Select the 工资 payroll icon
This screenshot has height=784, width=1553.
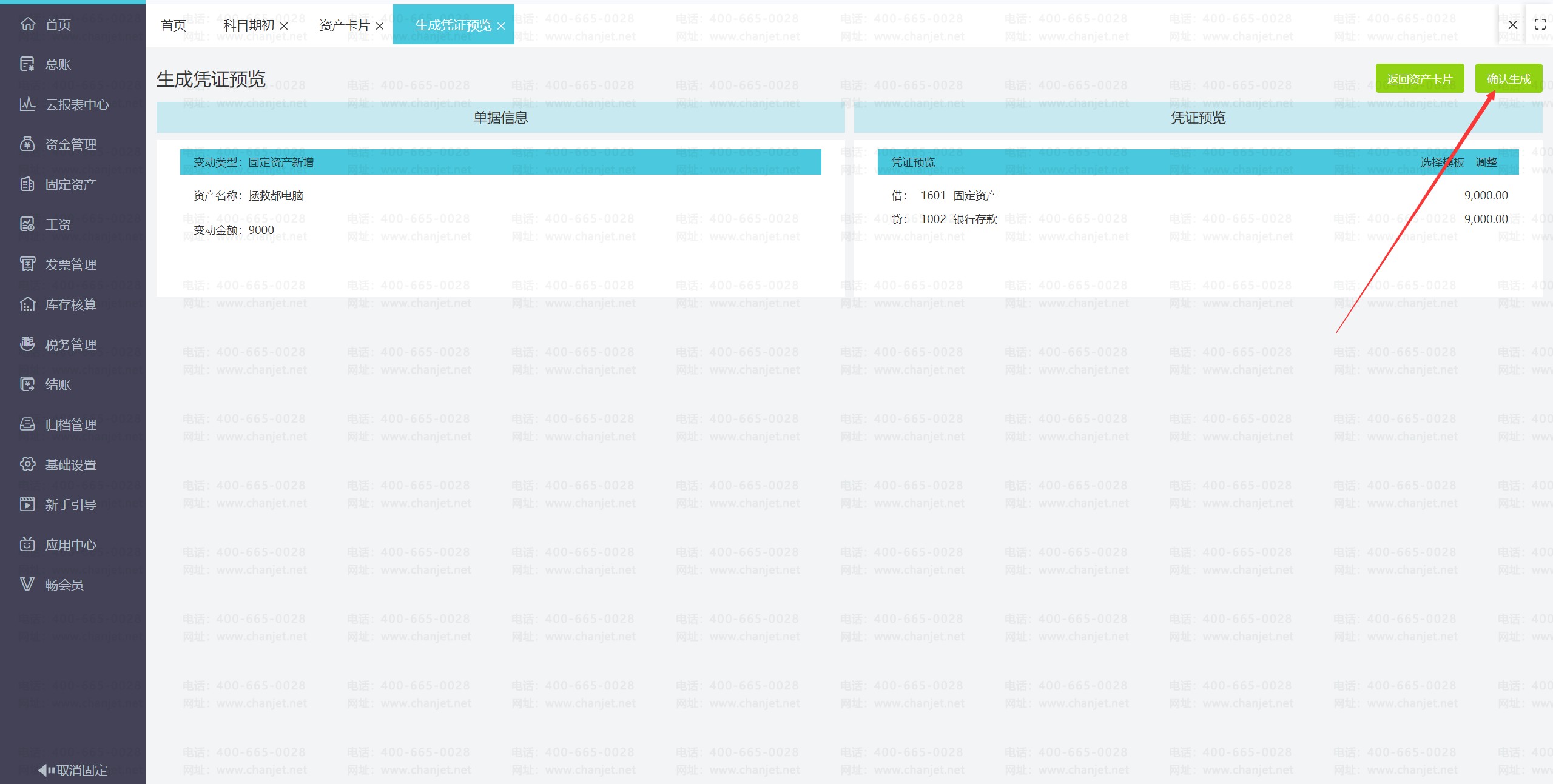click(27, 224)
